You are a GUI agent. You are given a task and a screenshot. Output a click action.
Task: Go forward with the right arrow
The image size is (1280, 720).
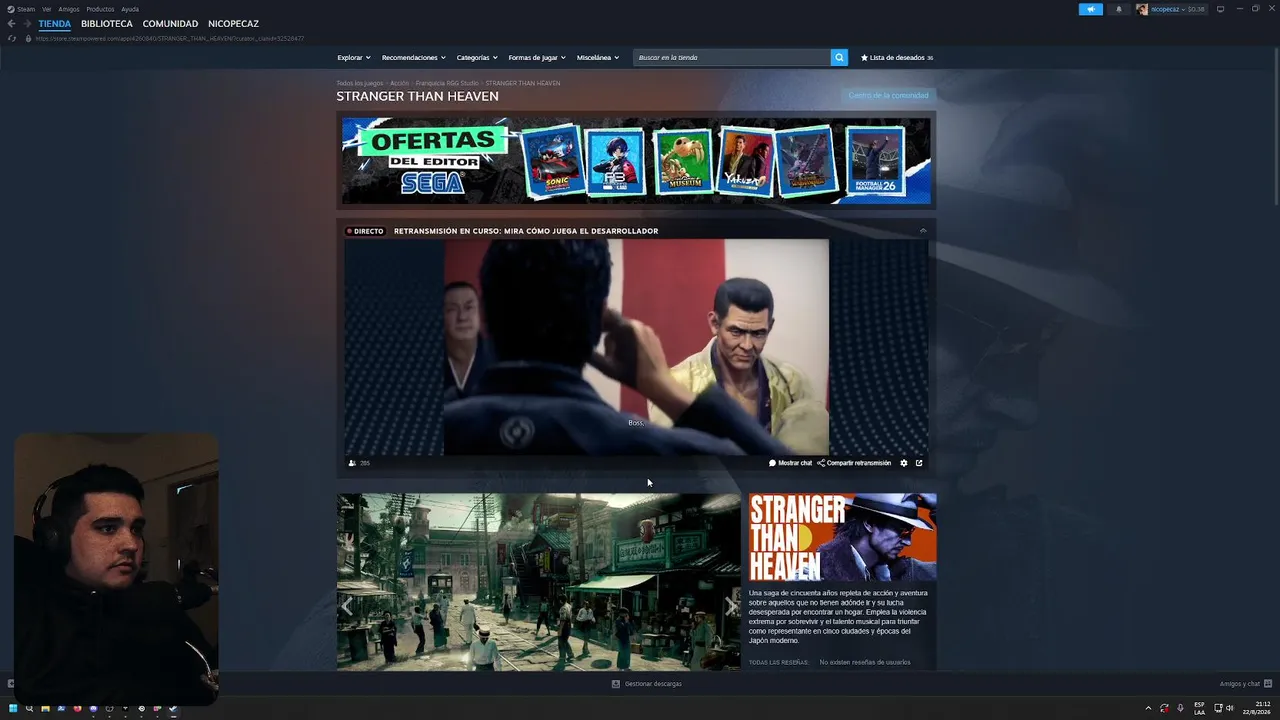coord(27,24)
